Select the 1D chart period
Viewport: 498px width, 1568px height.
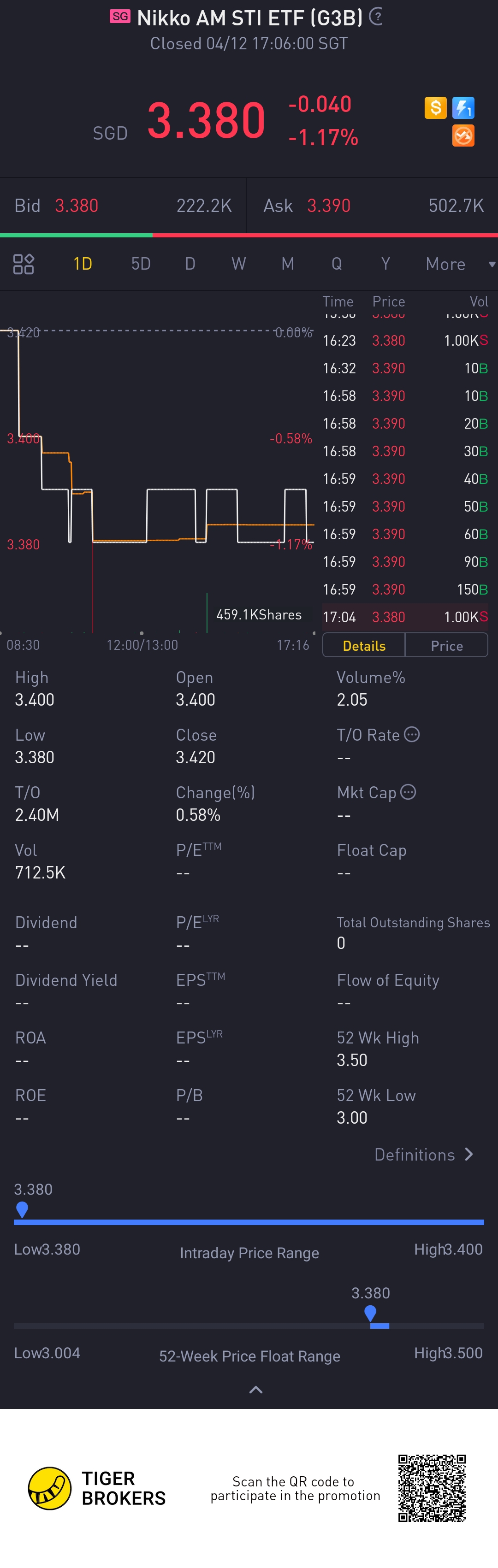pyautogui.click(x=83, y=264)
